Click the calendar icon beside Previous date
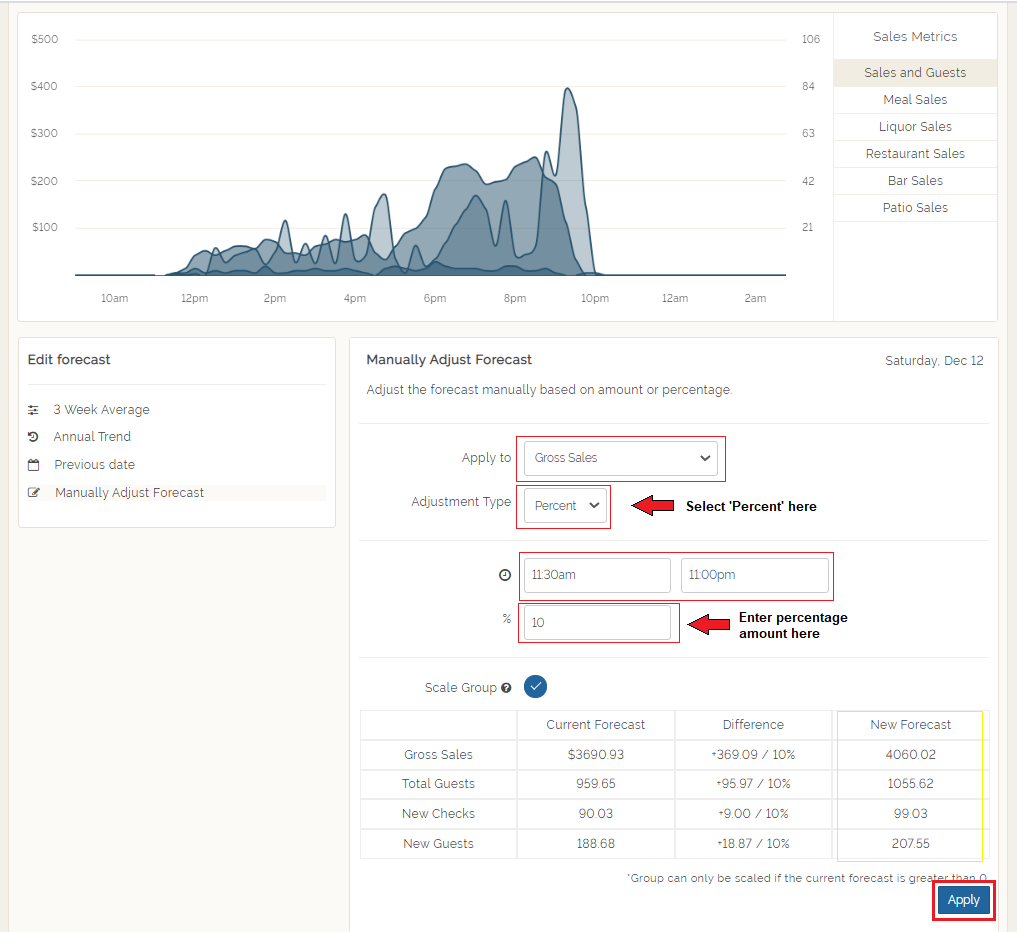 pyautogui.click(x=33, y=465)
